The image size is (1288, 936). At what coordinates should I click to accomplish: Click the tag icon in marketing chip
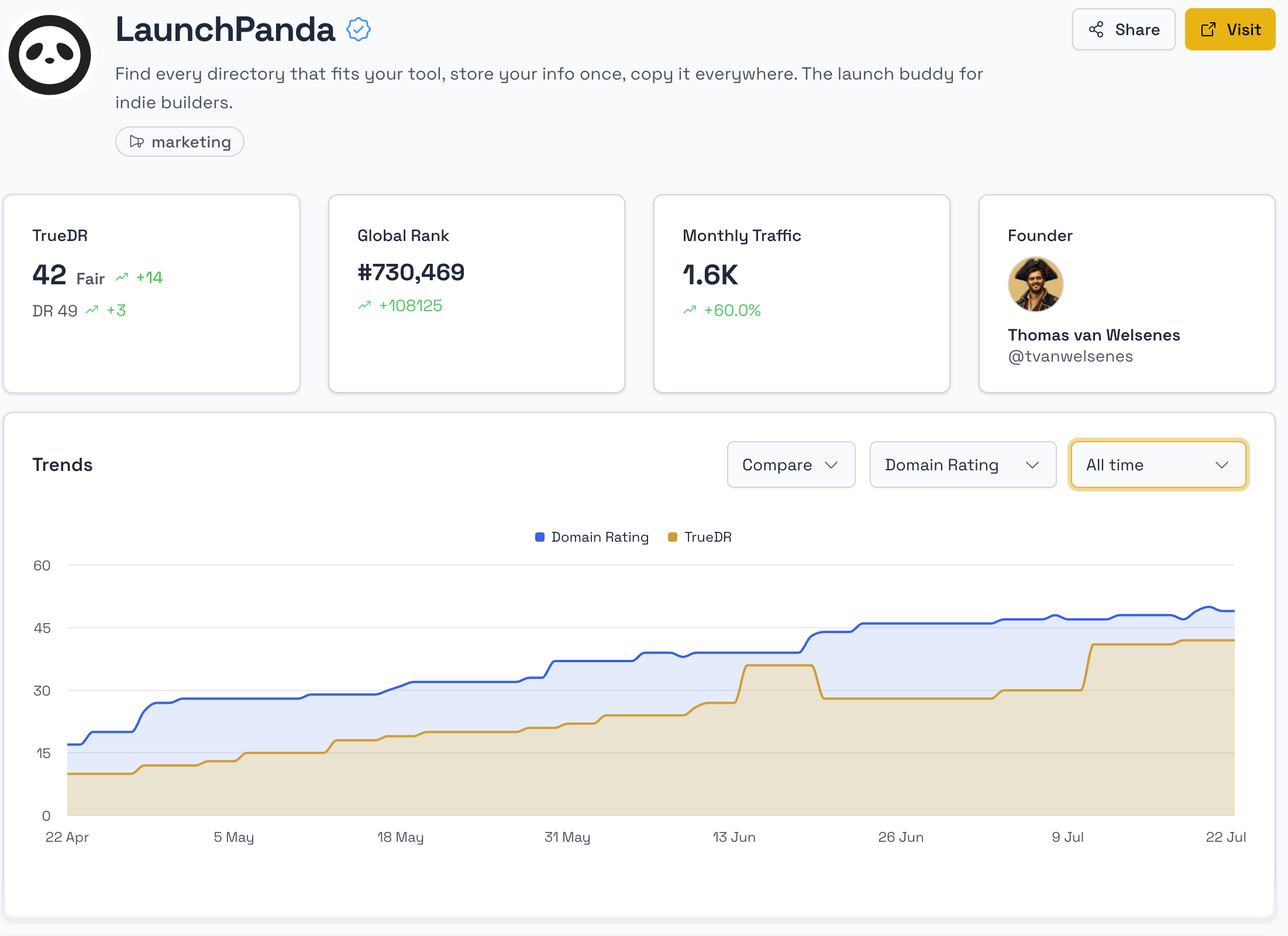(x=137, y=142)
